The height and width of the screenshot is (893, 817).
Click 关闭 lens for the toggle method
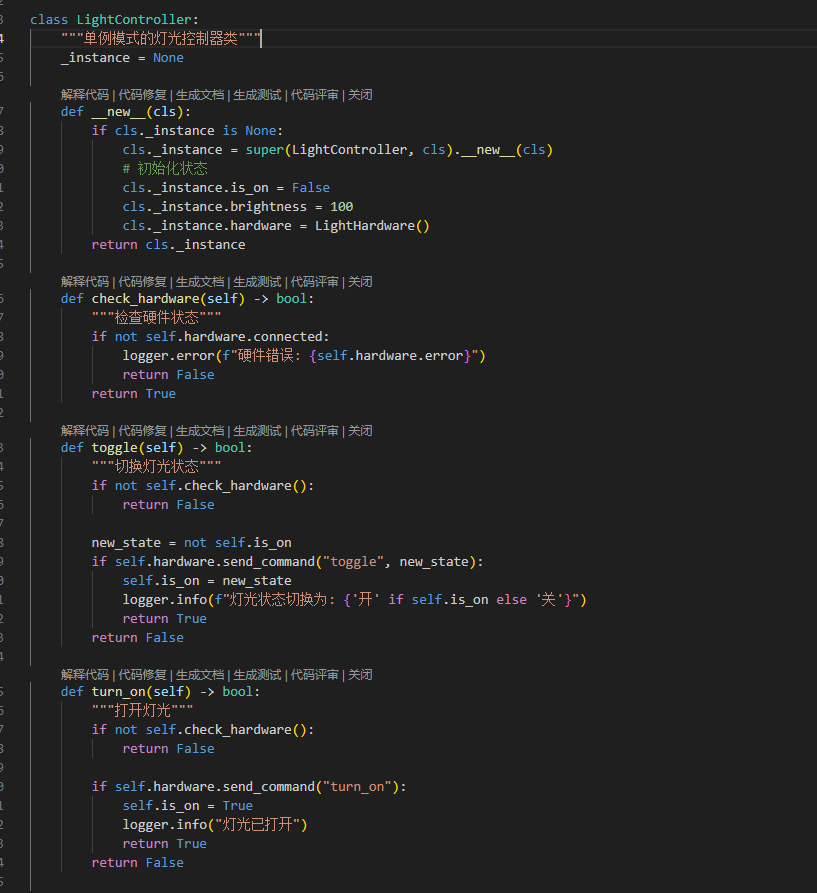(x=360, y=431)
